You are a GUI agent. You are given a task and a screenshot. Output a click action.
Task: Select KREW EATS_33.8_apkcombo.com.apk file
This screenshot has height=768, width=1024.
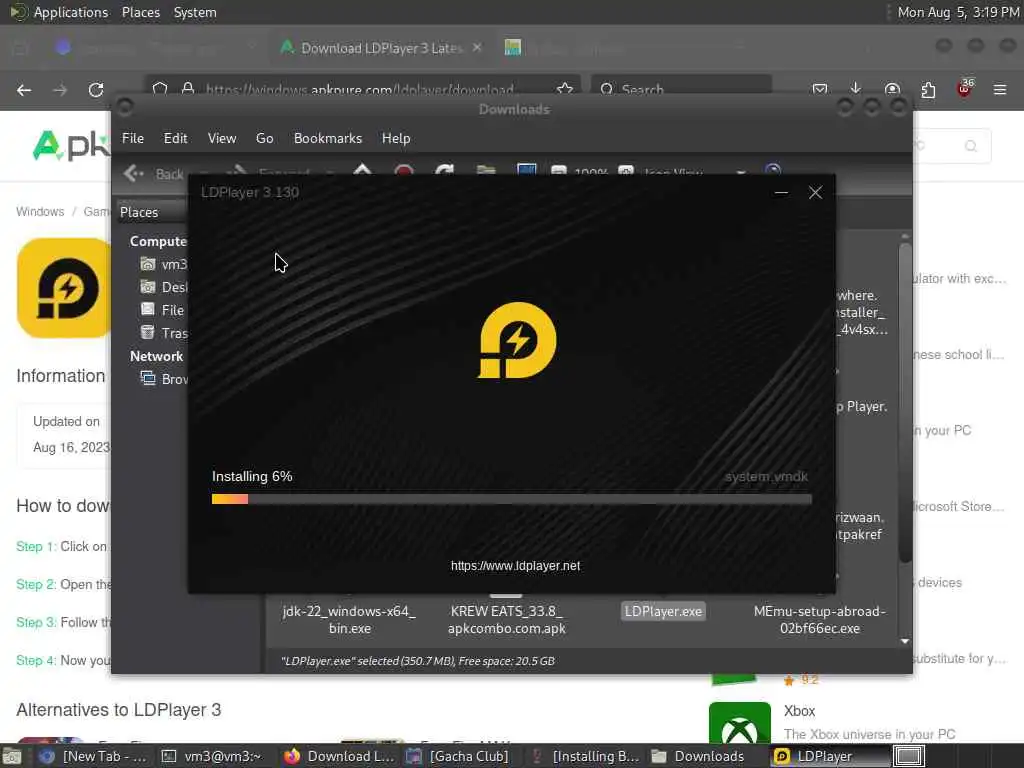tap(506, 620)
